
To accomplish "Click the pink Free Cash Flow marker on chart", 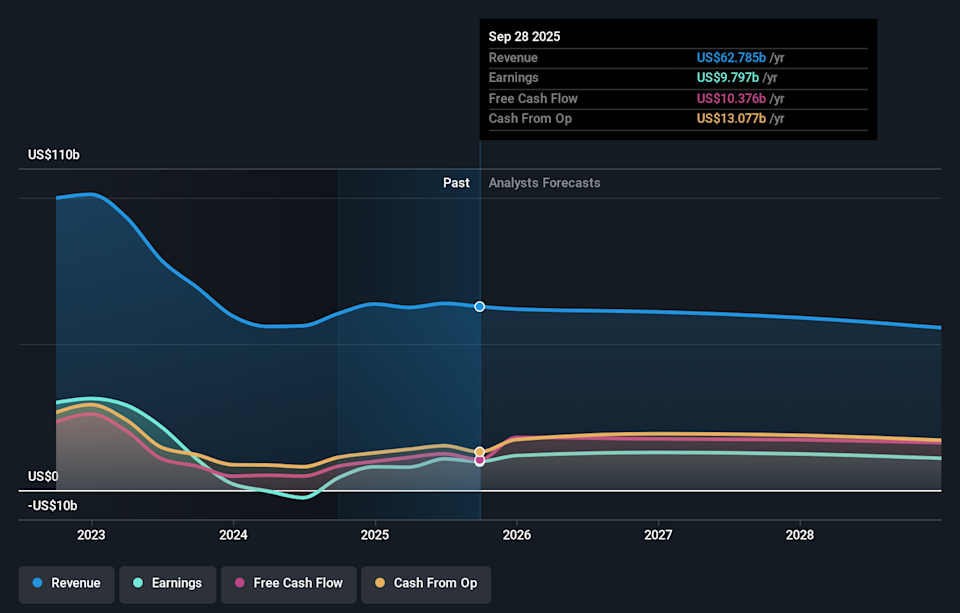I will [x=479, y=460].
